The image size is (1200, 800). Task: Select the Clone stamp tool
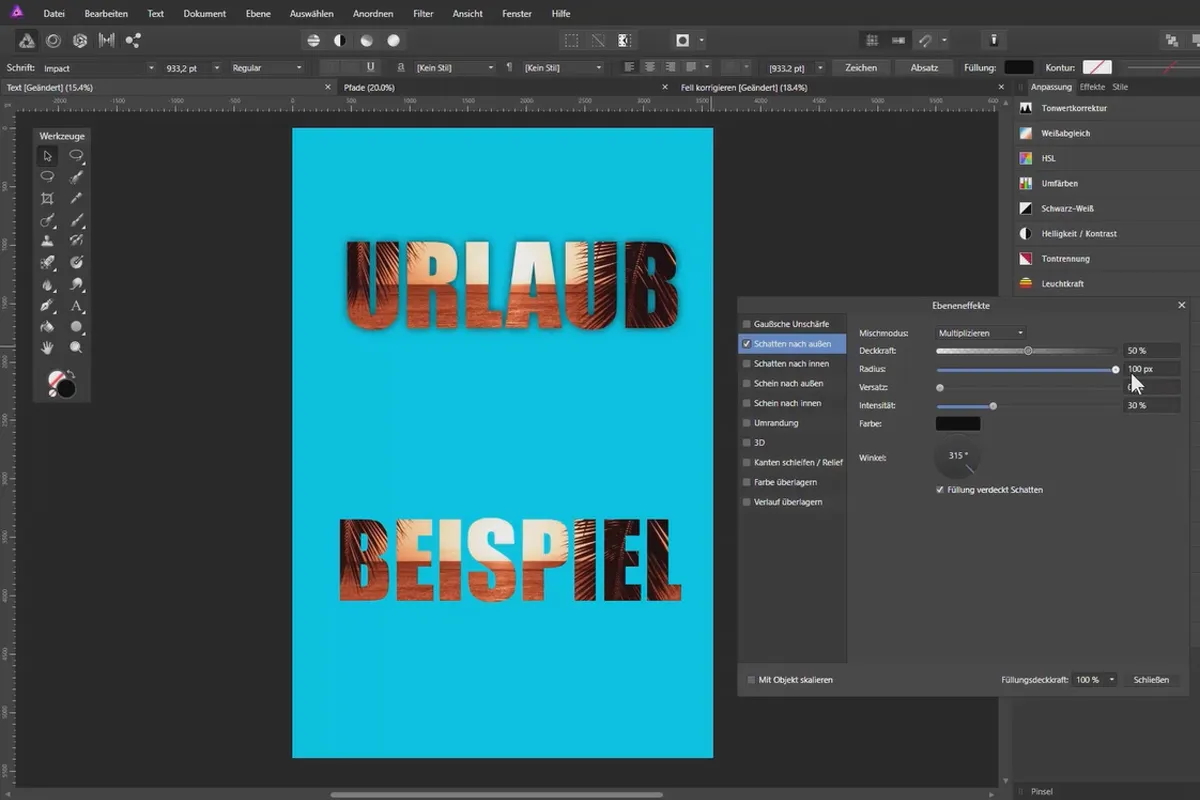(x=47, y=241)
